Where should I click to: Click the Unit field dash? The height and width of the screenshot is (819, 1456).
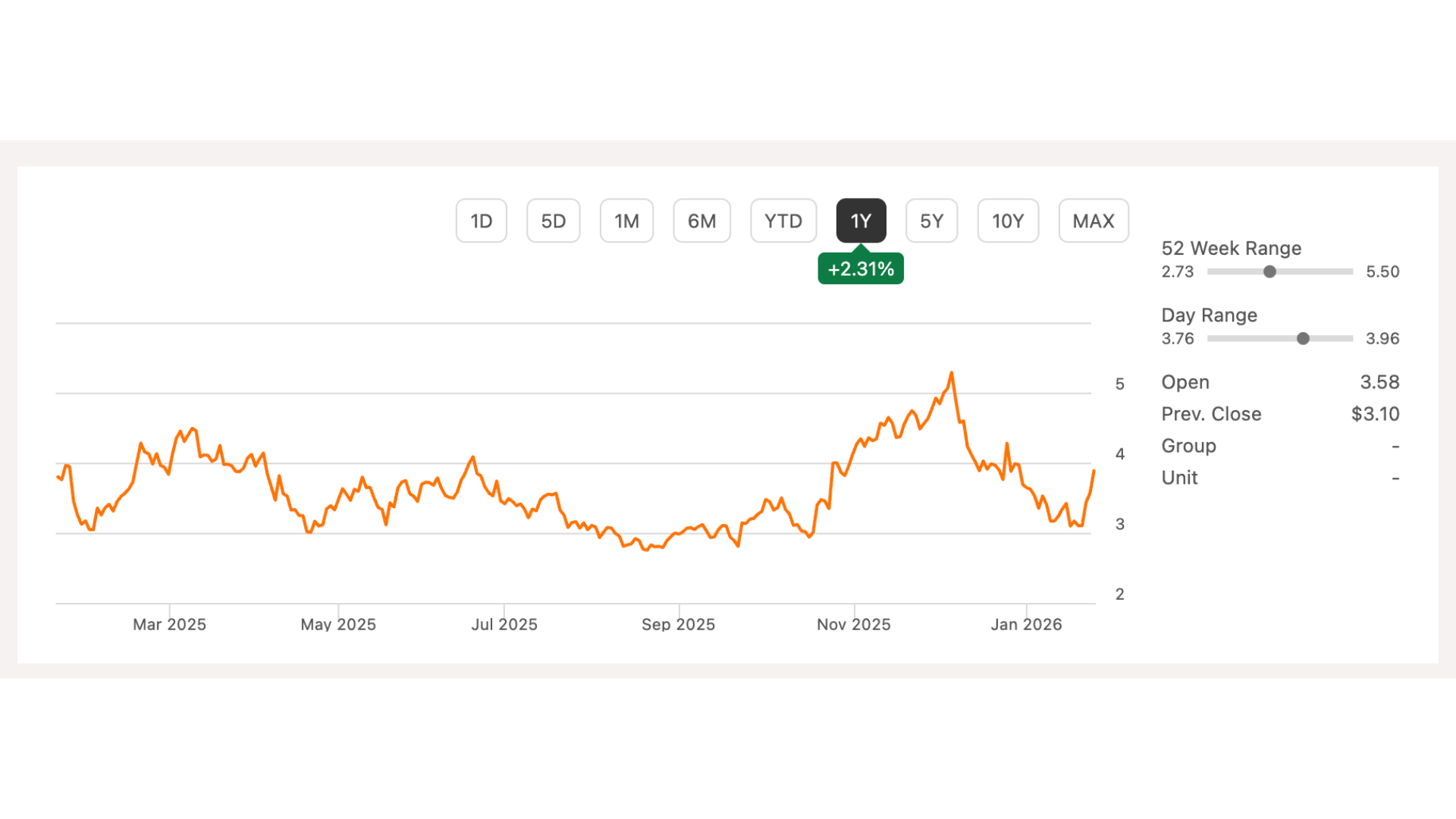click(x=1396, y=478)
